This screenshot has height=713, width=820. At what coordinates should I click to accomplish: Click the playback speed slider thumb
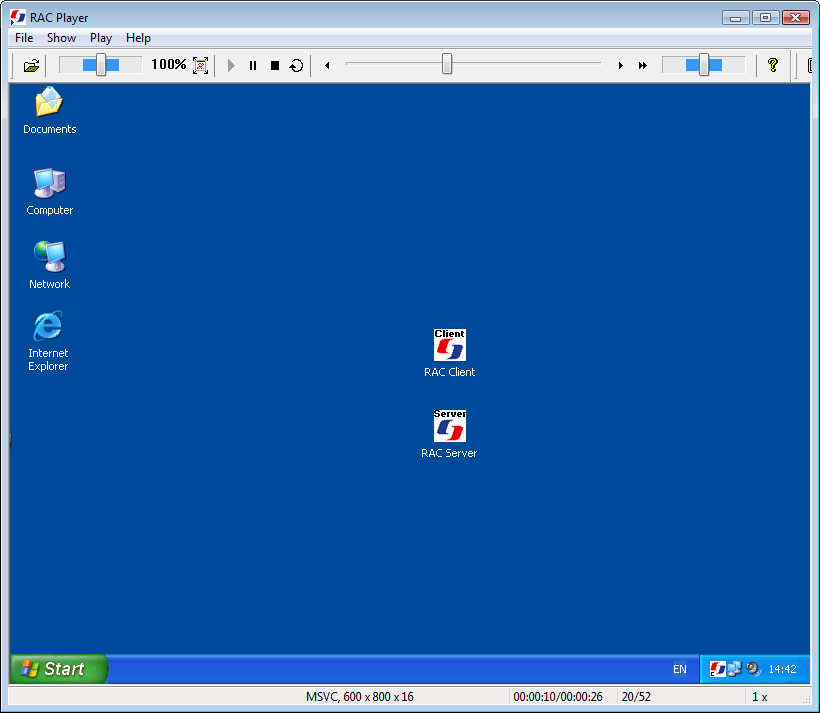click(x=704, y=65)
